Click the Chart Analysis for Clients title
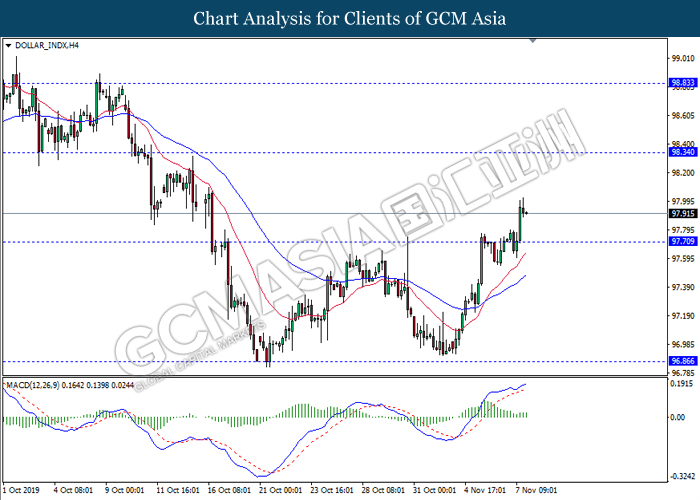The image size is (700, 500). coord(350,19)
